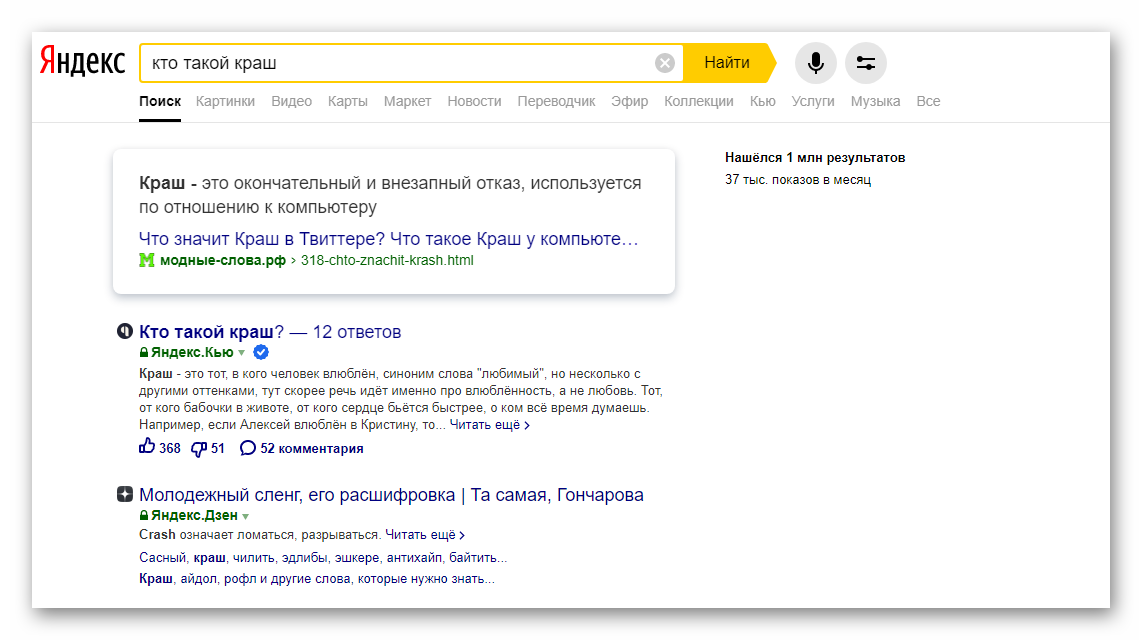Expand the Яндекс.Кью dropdown arrow
This screenshot has width=1142, height=640.
pos(242,353)
